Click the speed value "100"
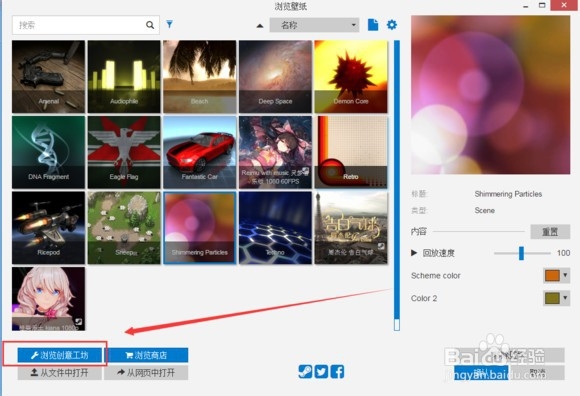580x396 pixels. pos(563,253)
